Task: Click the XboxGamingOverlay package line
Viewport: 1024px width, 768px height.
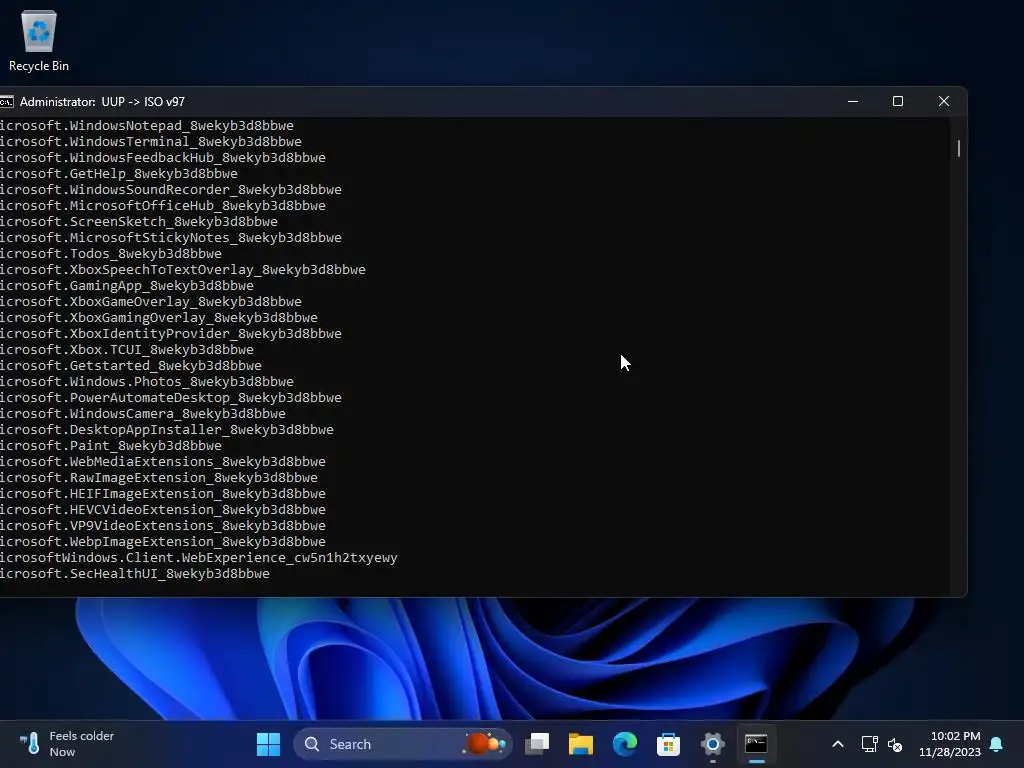Action: coord(159,317)
